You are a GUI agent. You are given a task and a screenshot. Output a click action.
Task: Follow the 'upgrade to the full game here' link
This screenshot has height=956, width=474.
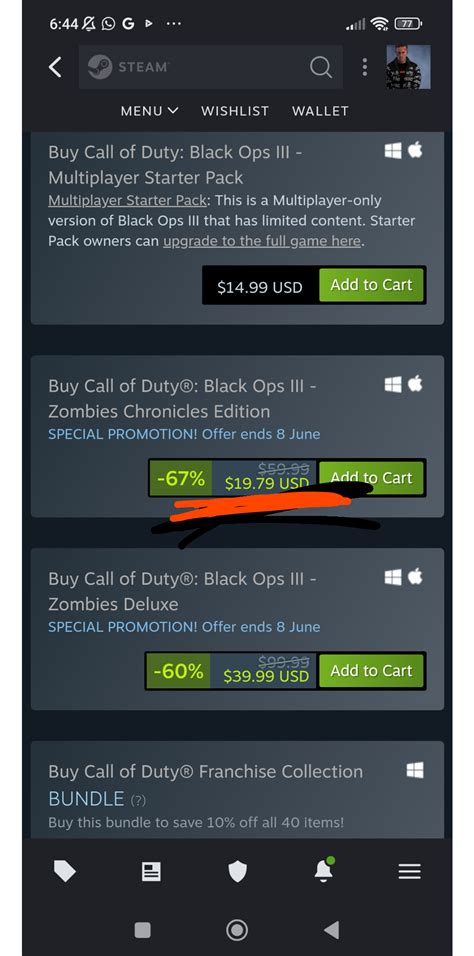pyautogui.click(x=262, y=241)
